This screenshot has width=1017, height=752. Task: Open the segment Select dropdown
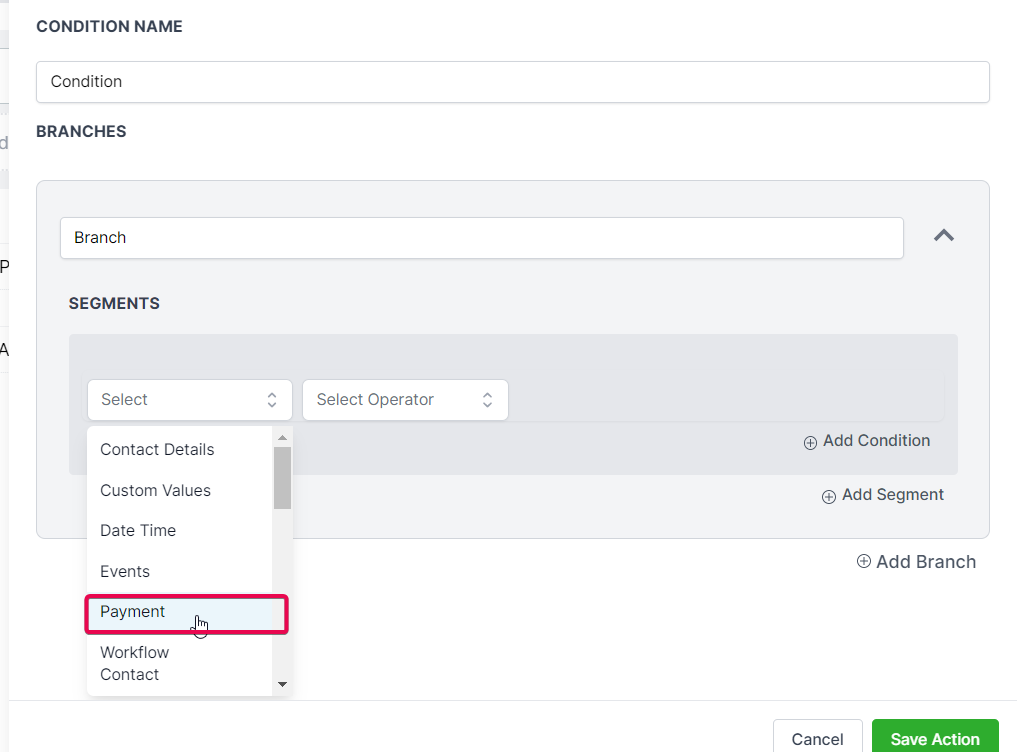tap(189, 400)
